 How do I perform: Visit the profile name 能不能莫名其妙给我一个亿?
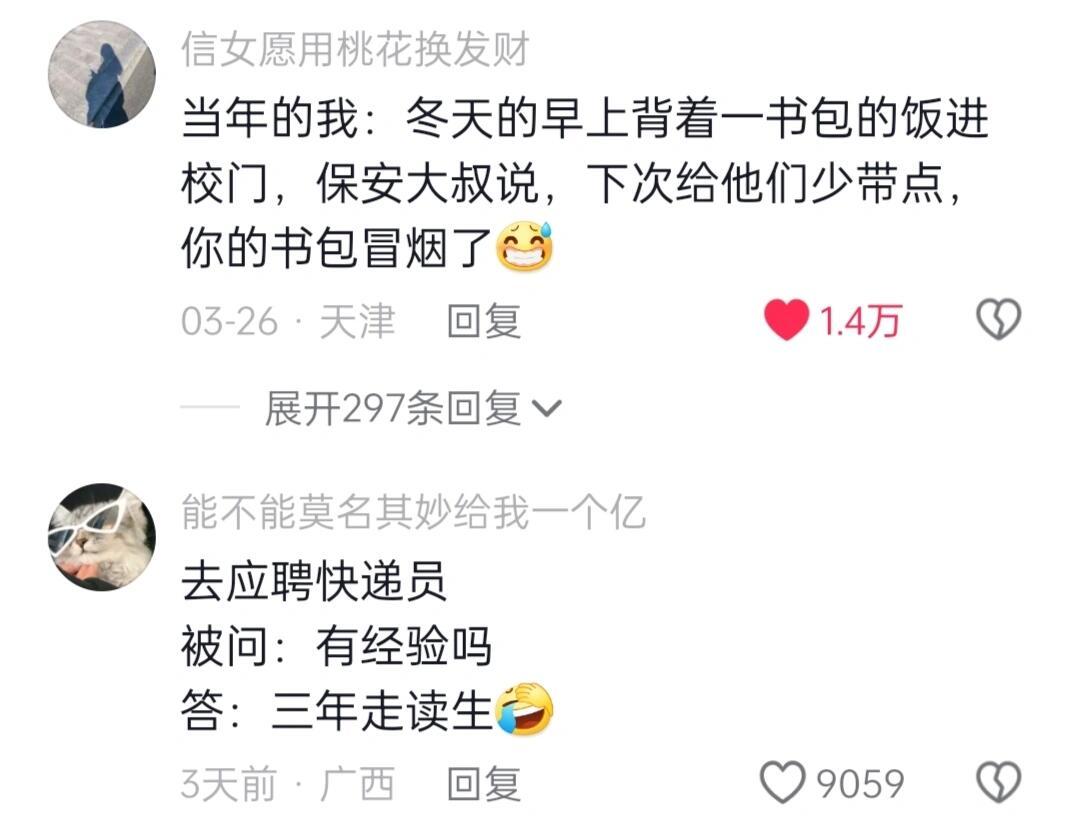(x=413, y=512)
